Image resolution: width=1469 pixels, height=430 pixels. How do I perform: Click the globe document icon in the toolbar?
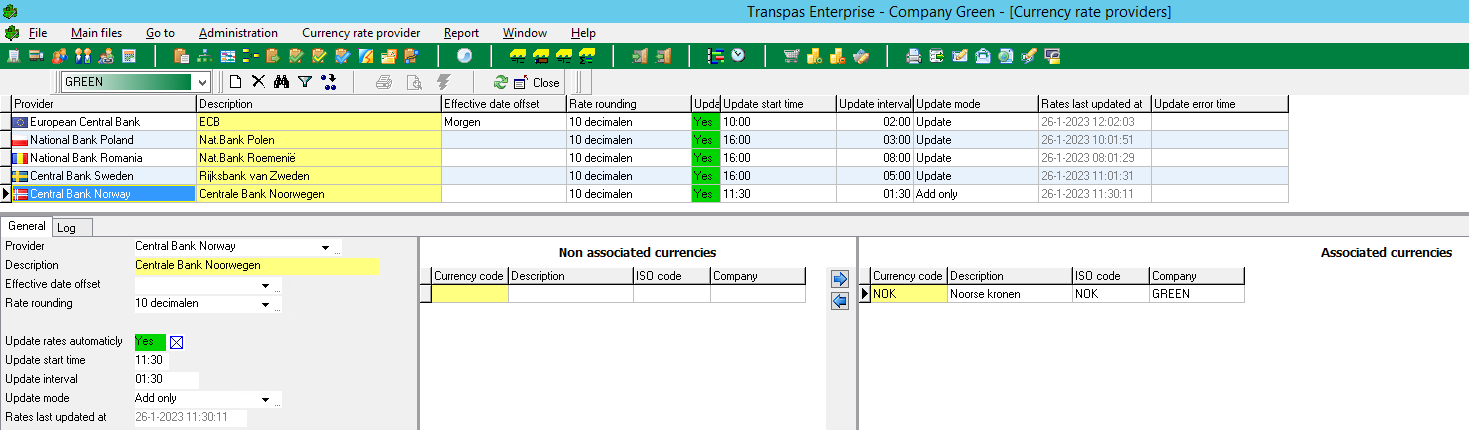point(1005,56)
